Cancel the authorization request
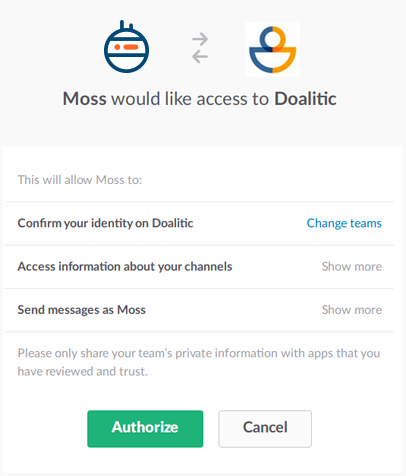Image resolution: width=406 pixels, height=476 pixels. tap(265, 429)
